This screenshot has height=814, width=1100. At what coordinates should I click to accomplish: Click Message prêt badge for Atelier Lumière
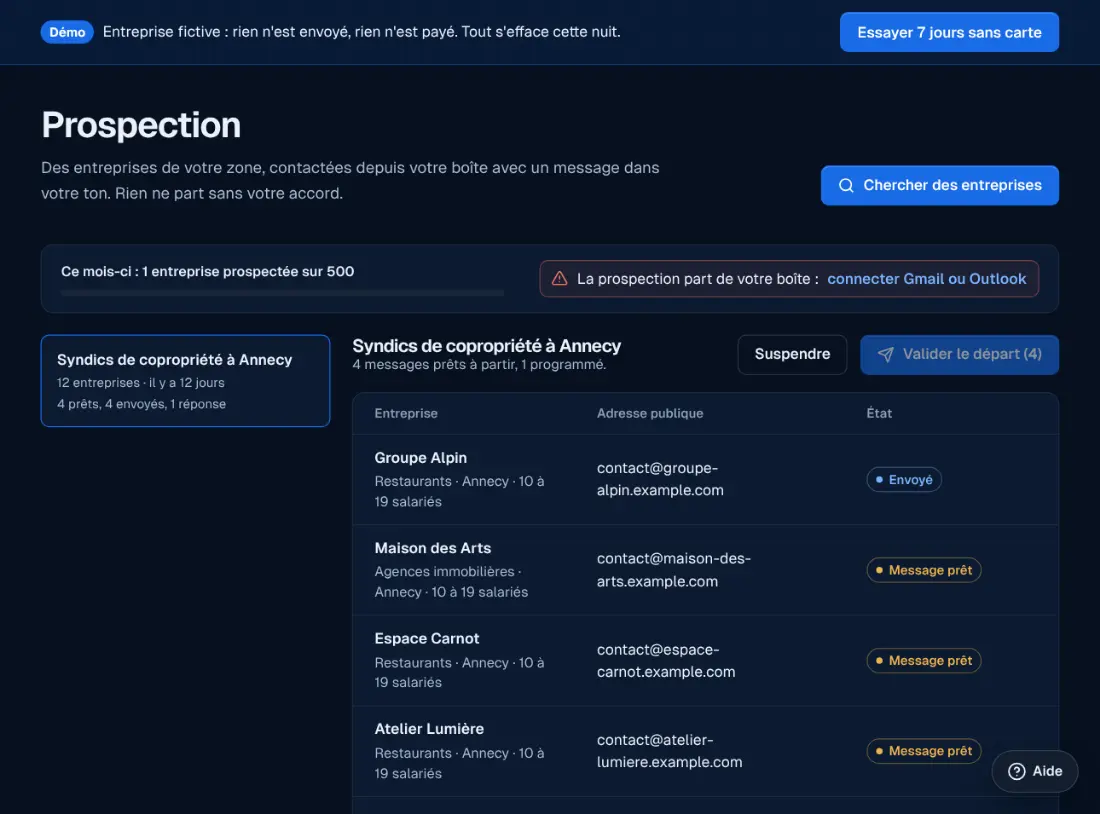(923, 752)
